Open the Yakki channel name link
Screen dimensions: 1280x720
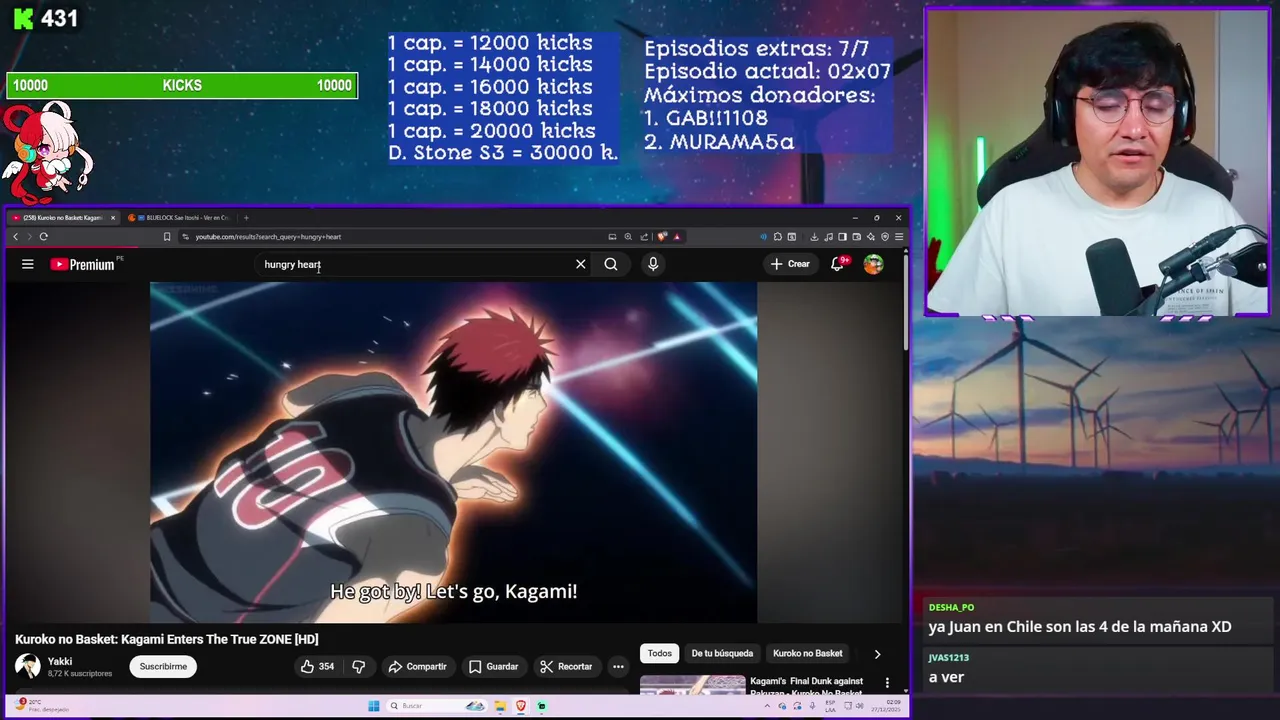point(59,661)
